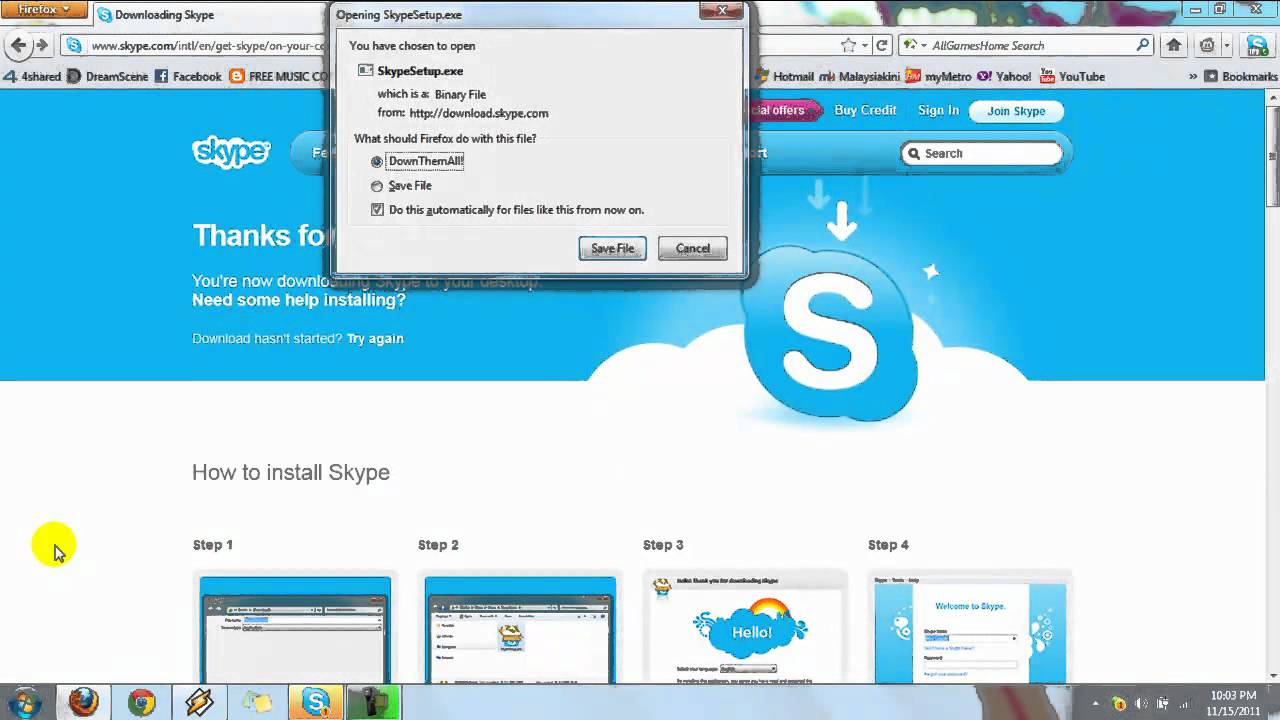
Task: Open the Firefox menu button dropdown
Action: [44, 10]
